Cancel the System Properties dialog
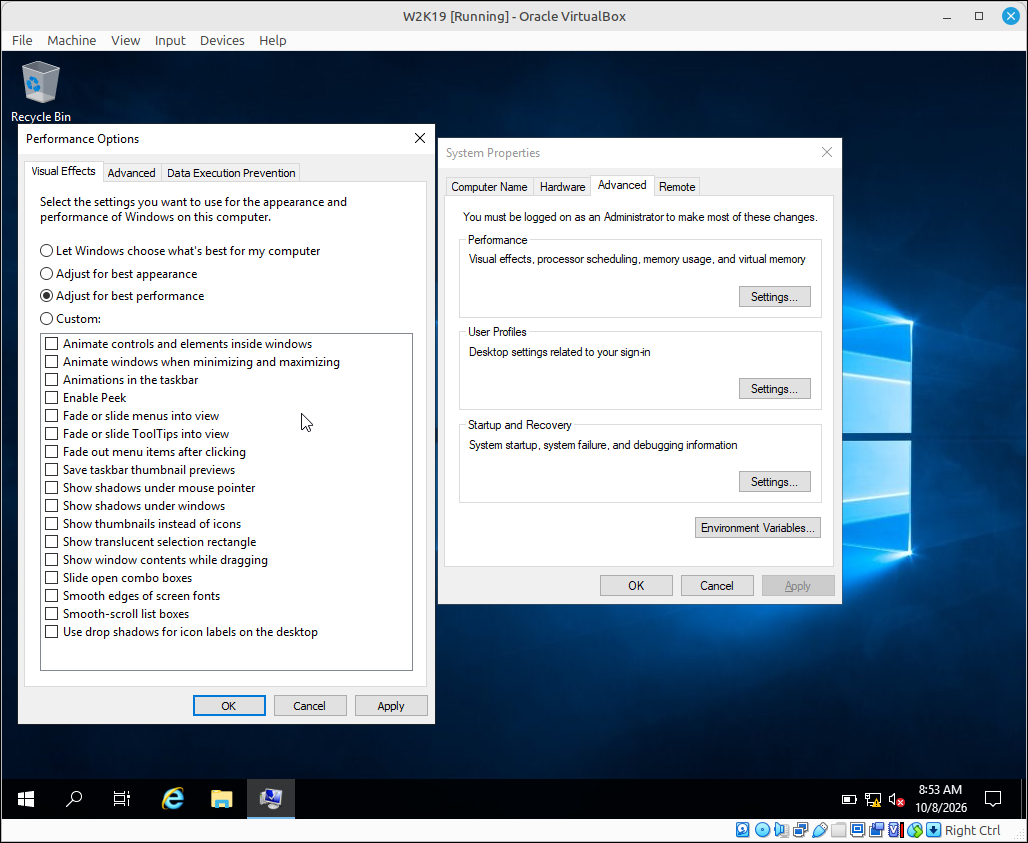Image resolution: width=1028 pixels, height=843 pixels. pos(717,585)
